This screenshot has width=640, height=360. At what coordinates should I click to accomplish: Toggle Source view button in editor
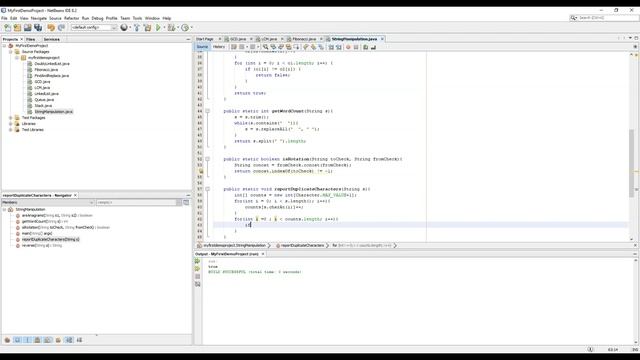coord(202,47)
